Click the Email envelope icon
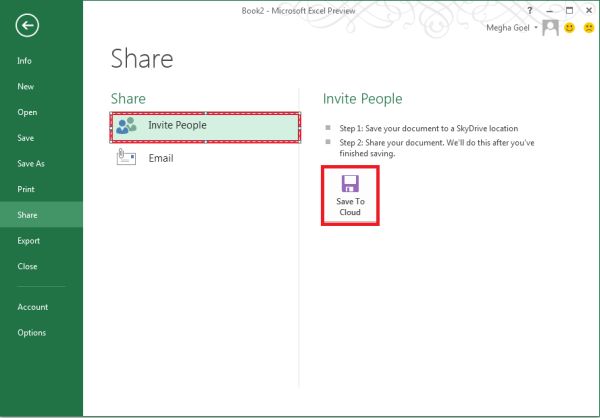This screenshot has width=600, height=418. (x=126, y=157)
